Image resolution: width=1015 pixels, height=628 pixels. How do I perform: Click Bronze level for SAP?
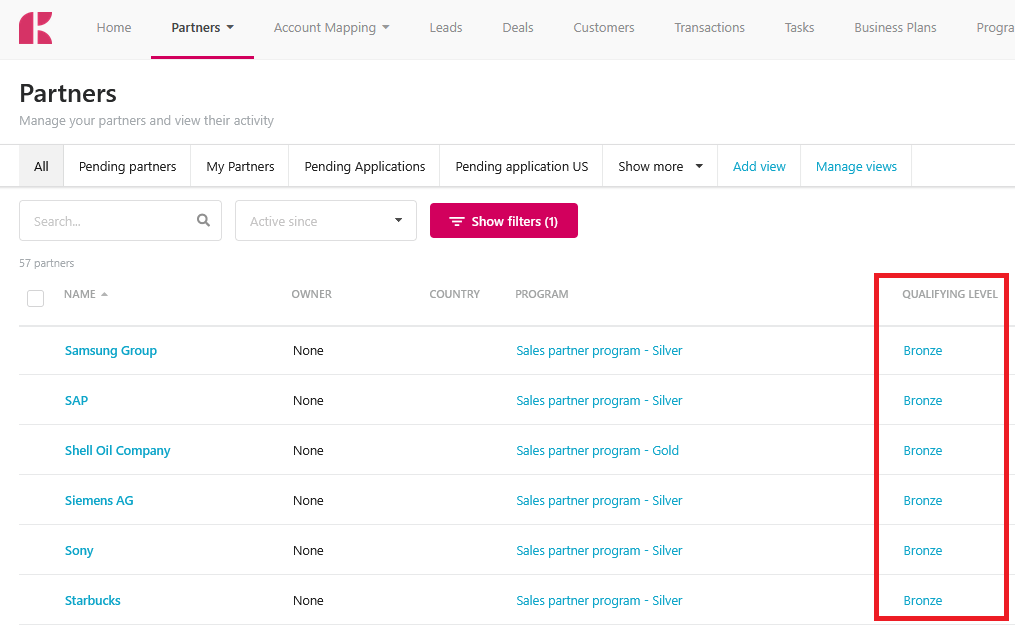click(x=922, y=400)
